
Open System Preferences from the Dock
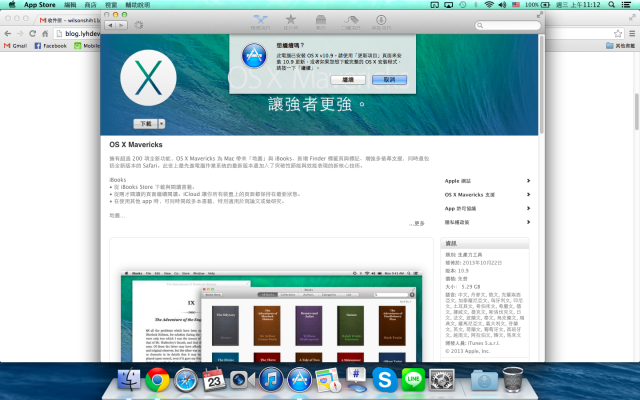[442, 380]
